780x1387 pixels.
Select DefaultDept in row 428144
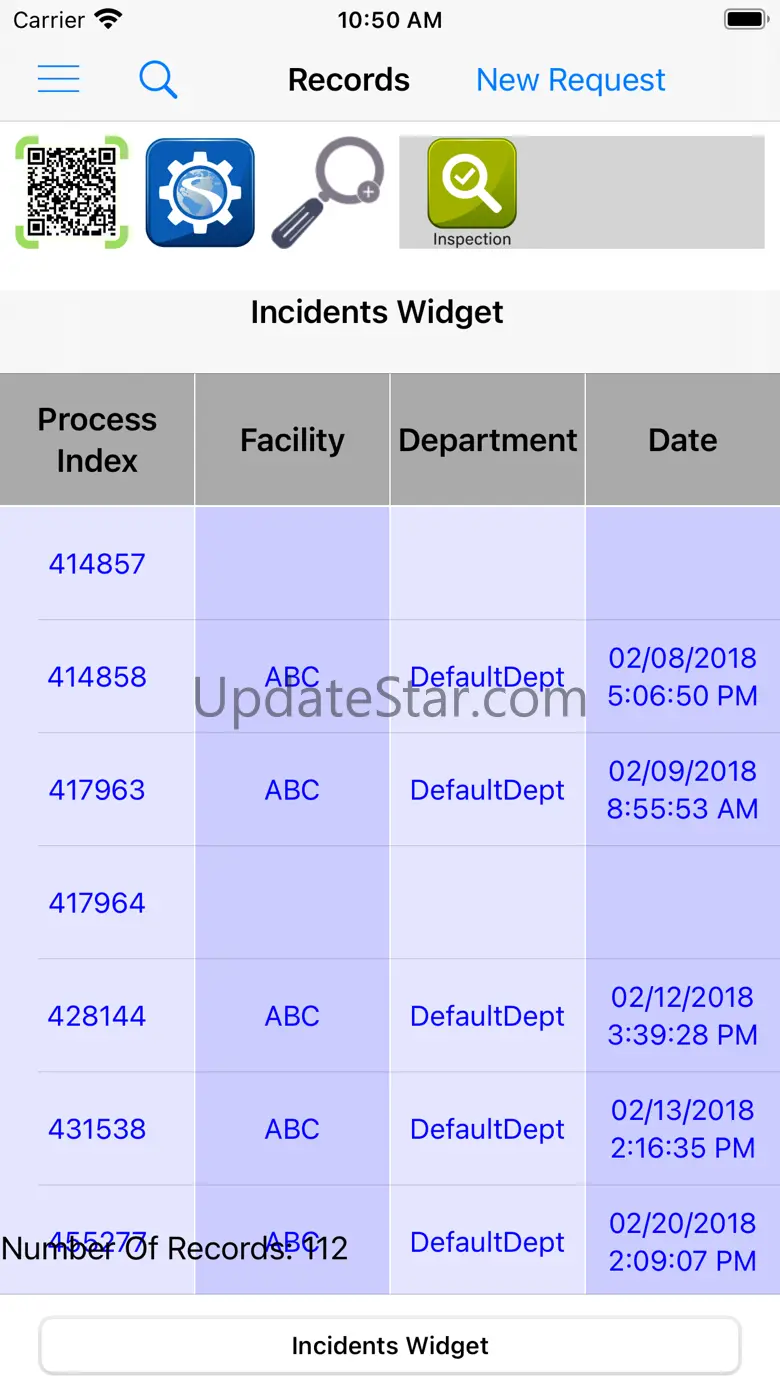coord(488,1016)
